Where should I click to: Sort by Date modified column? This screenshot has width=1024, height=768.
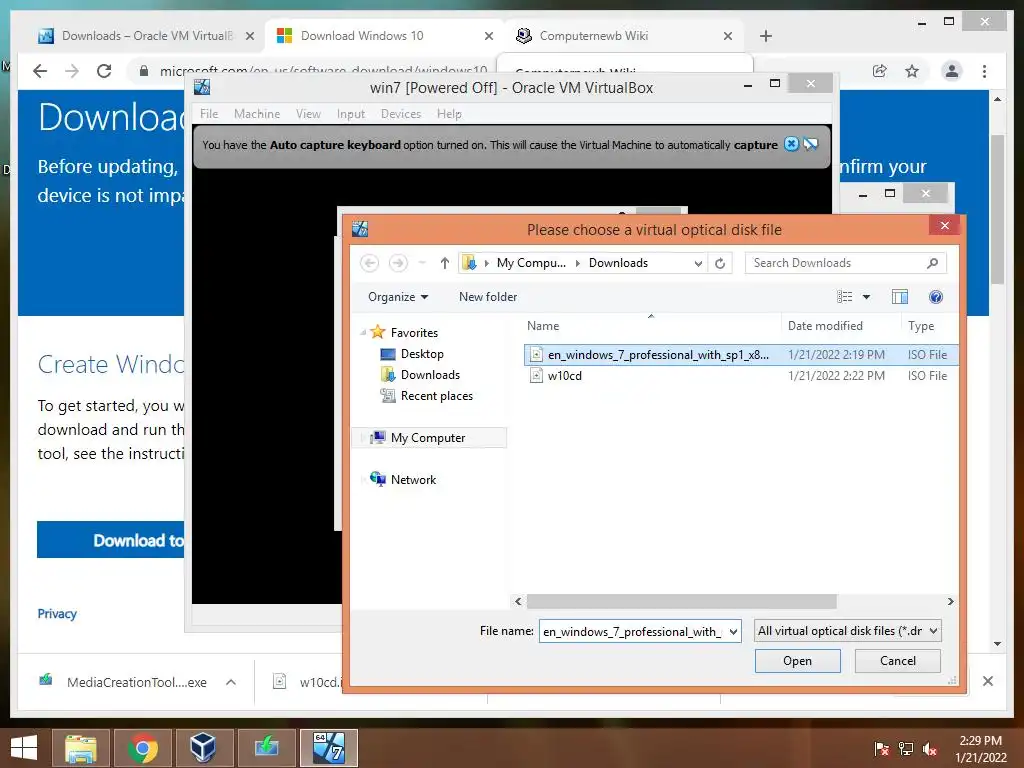[x=825, y=326]
